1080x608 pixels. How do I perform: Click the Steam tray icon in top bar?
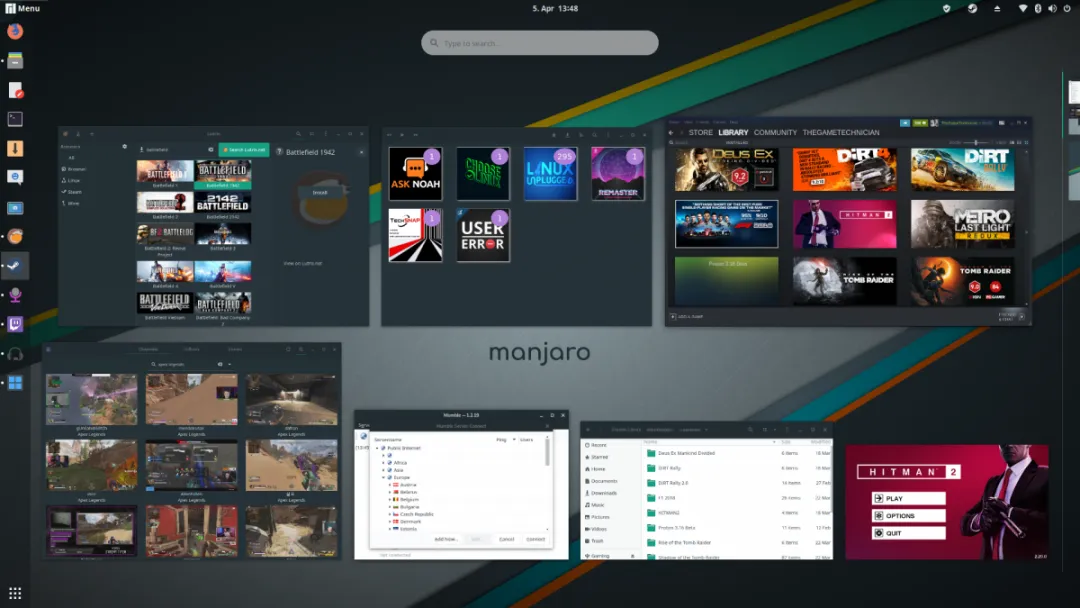click(973, 8)
